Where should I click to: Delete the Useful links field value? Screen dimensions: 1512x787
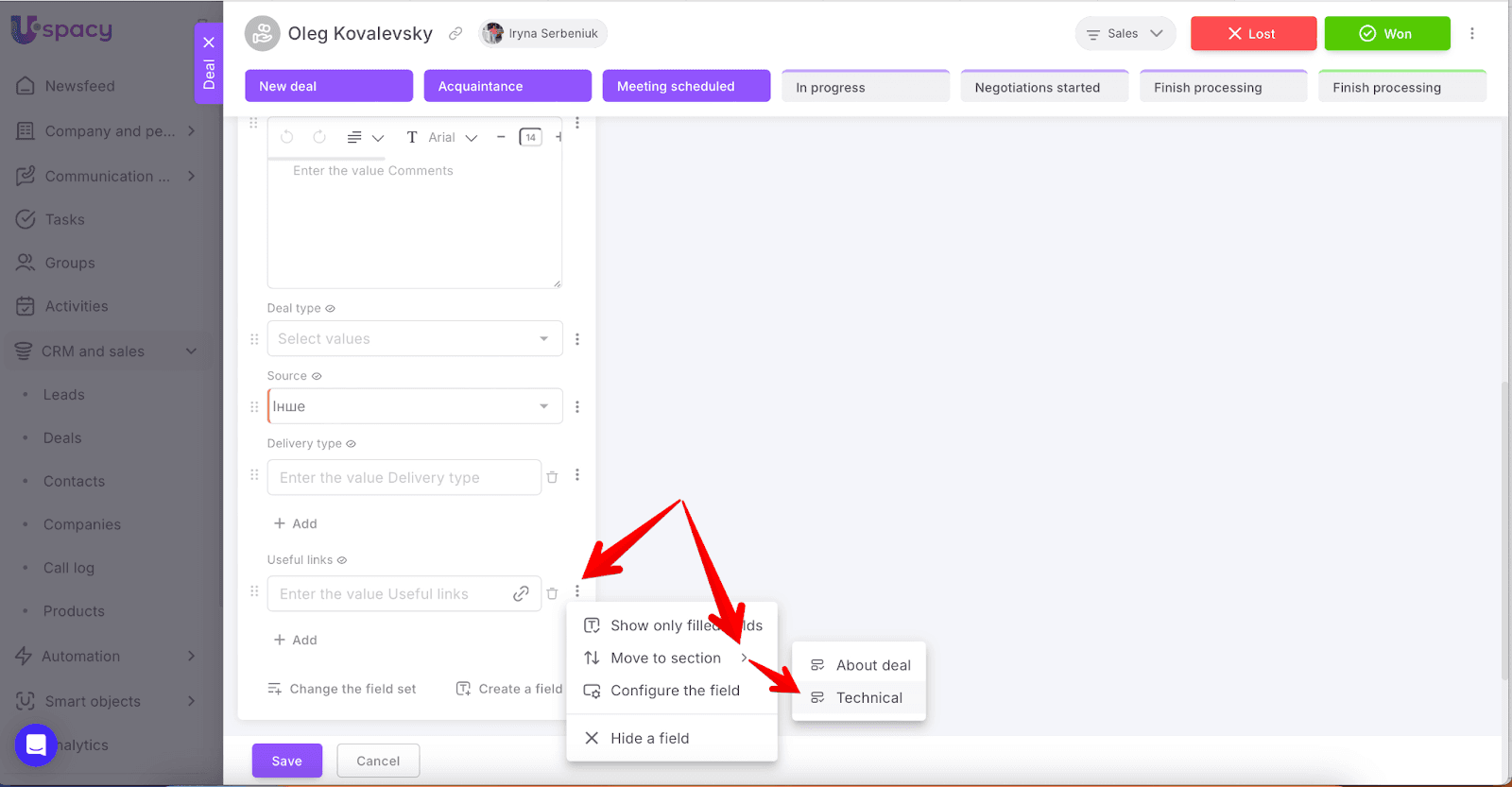coord(552,594)
